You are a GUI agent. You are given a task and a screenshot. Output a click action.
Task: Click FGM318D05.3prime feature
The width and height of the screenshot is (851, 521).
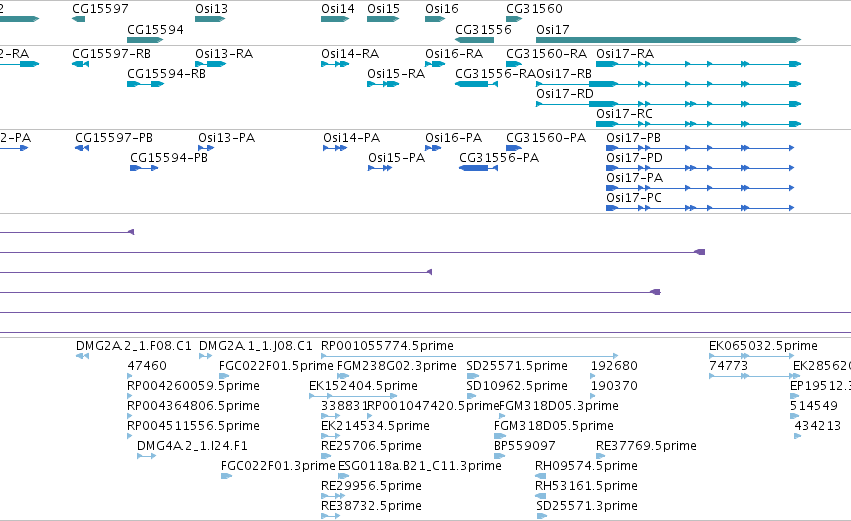[558, 406]
